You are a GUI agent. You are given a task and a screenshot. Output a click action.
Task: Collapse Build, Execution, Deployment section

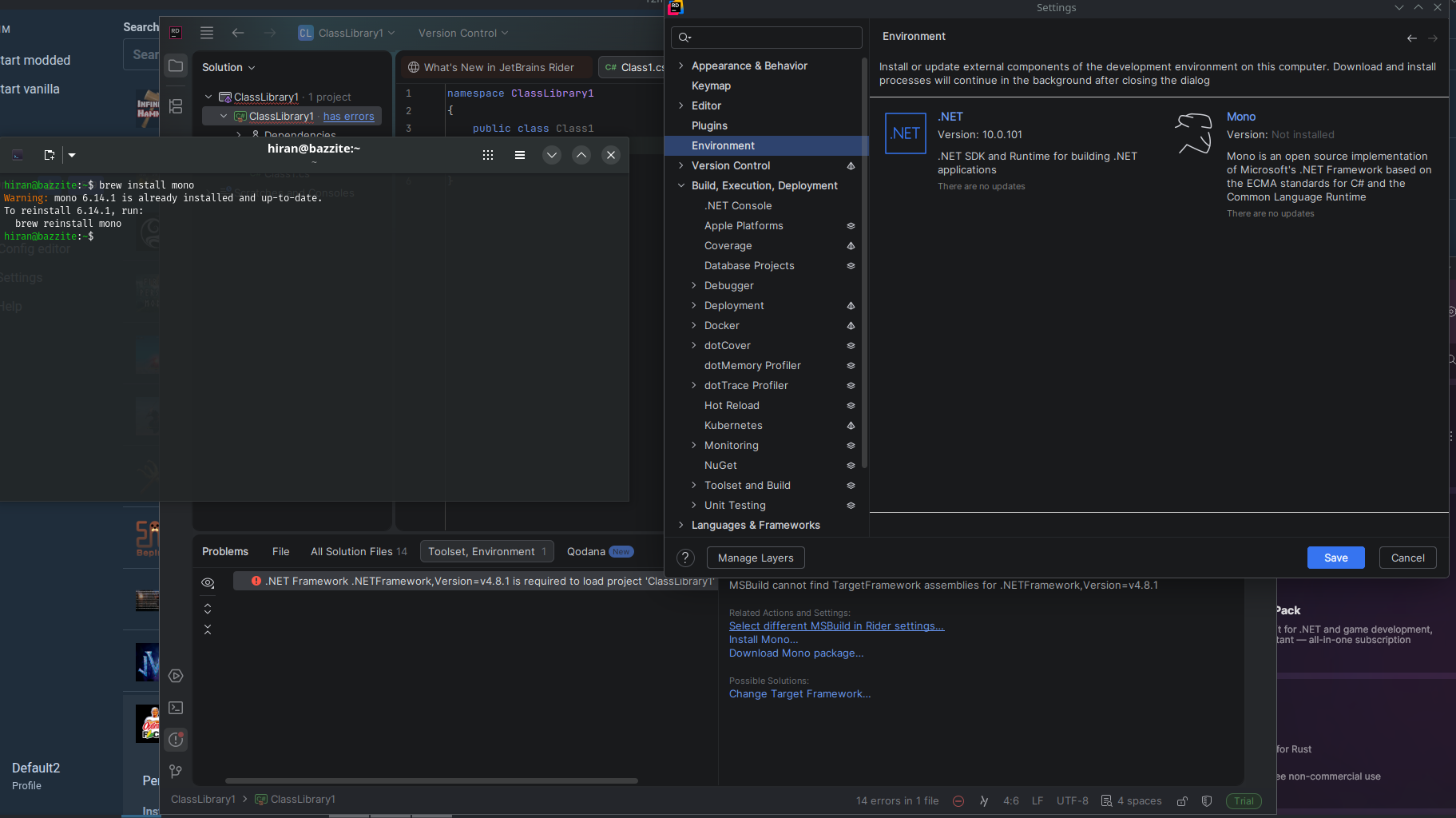(x=681, y=185)
